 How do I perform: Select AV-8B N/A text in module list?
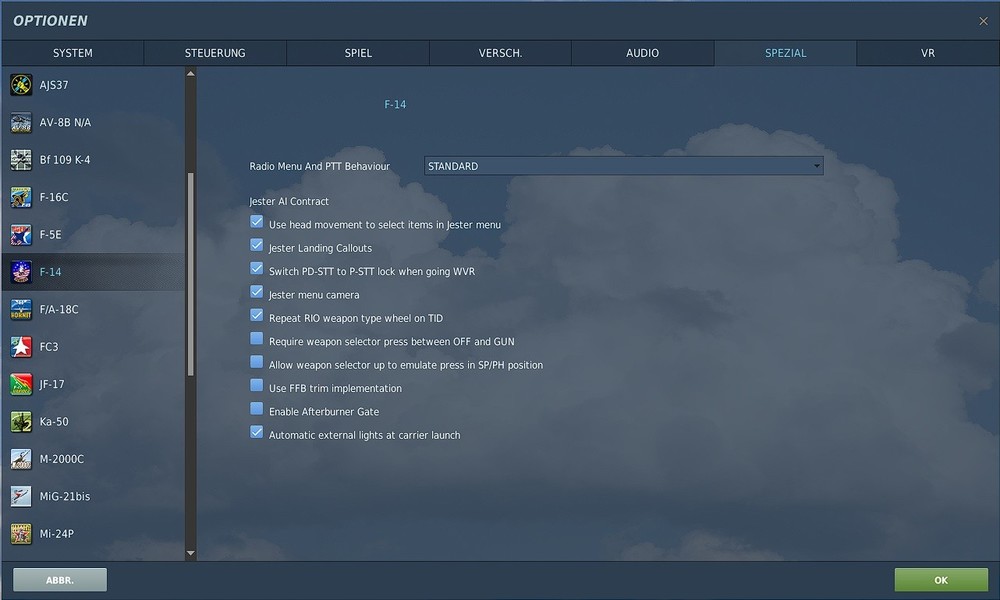66,122
